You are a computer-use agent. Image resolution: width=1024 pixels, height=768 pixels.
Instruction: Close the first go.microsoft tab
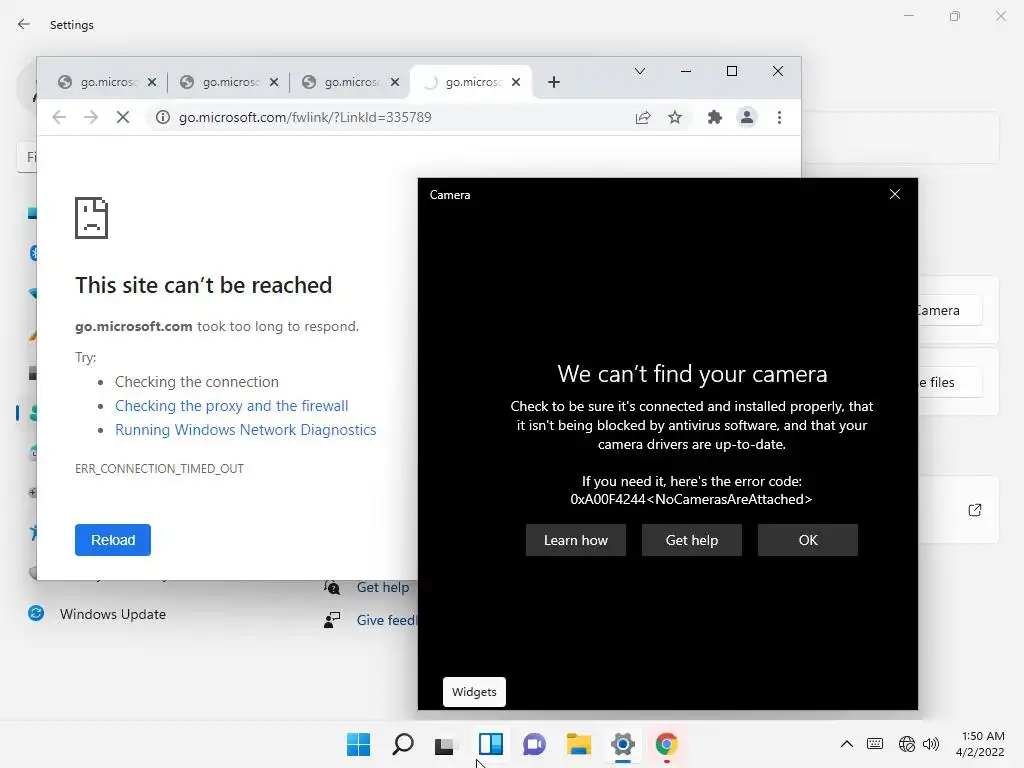coord(152,82)
